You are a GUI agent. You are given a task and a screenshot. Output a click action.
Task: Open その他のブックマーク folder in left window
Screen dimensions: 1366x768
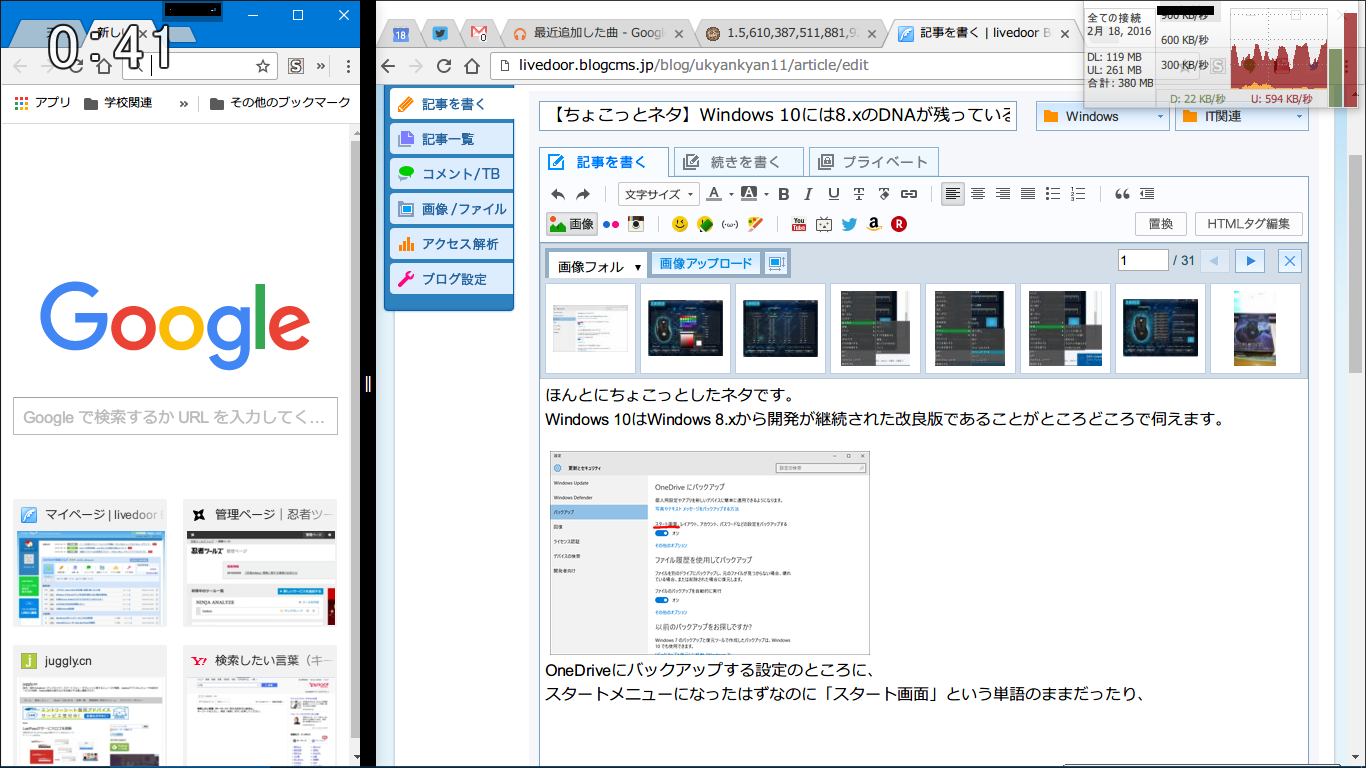[x=280, y=102]
